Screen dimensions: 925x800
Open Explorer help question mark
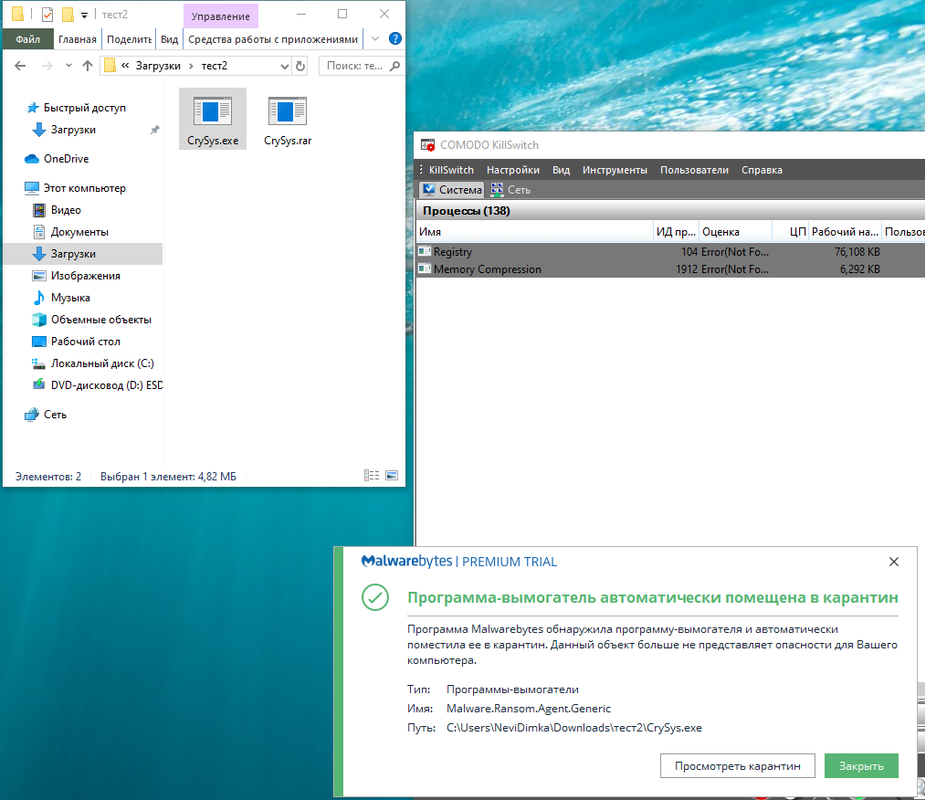click(395, 39)
